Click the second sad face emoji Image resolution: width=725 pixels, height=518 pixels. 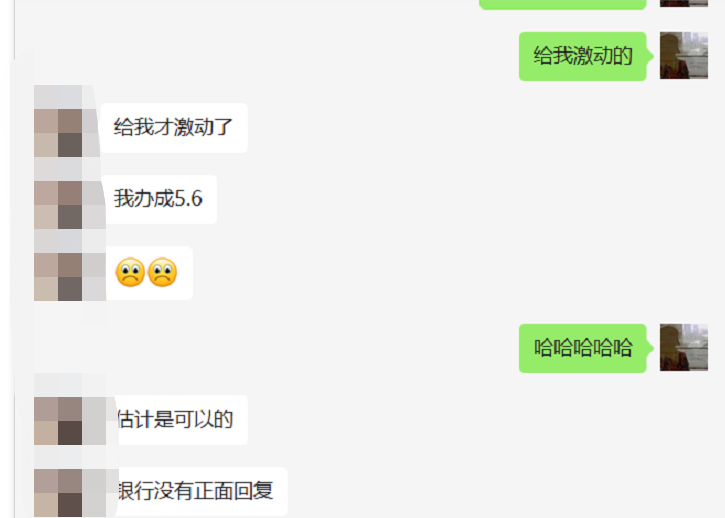click(162, 272)
